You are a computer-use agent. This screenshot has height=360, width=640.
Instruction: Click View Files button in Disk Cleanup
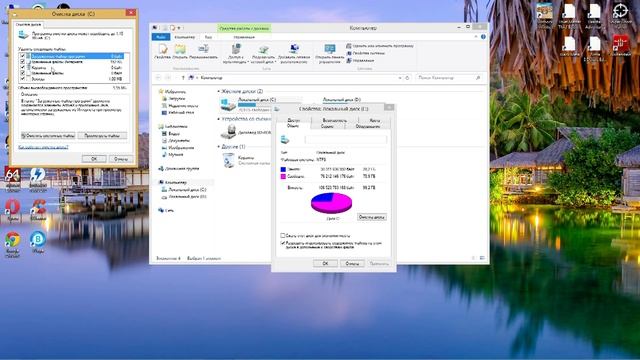(102, 136)
